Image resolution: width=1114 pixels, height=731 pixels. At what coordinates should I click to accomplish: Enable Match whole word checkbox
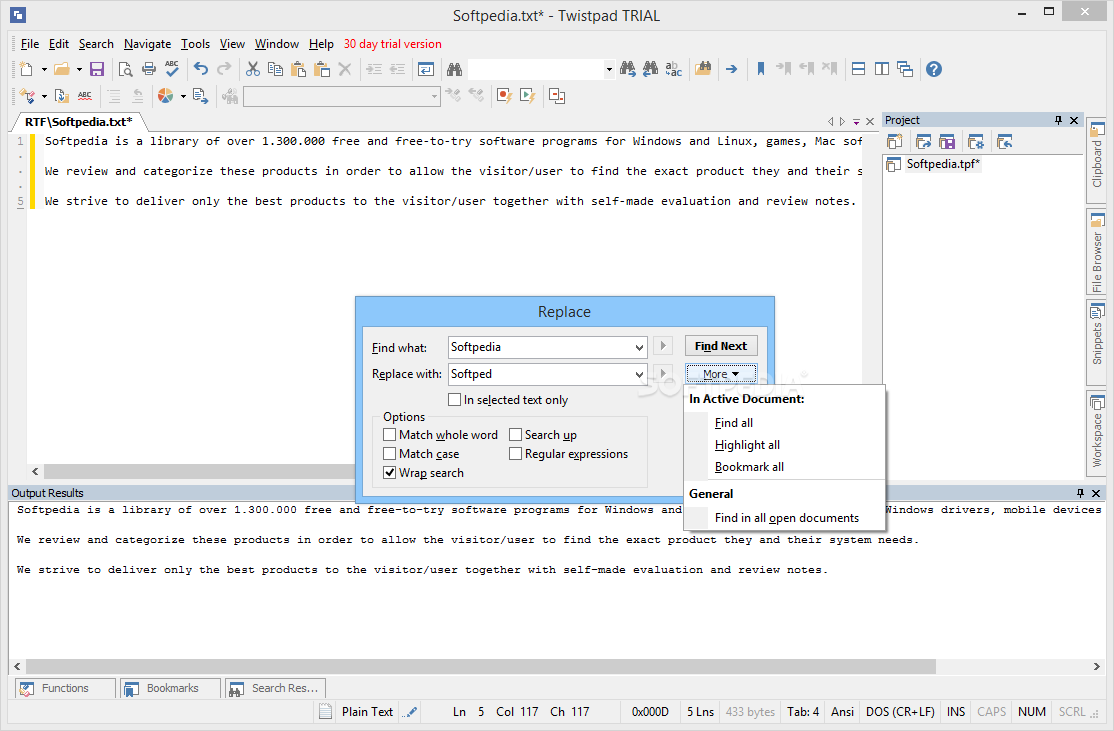389,434
